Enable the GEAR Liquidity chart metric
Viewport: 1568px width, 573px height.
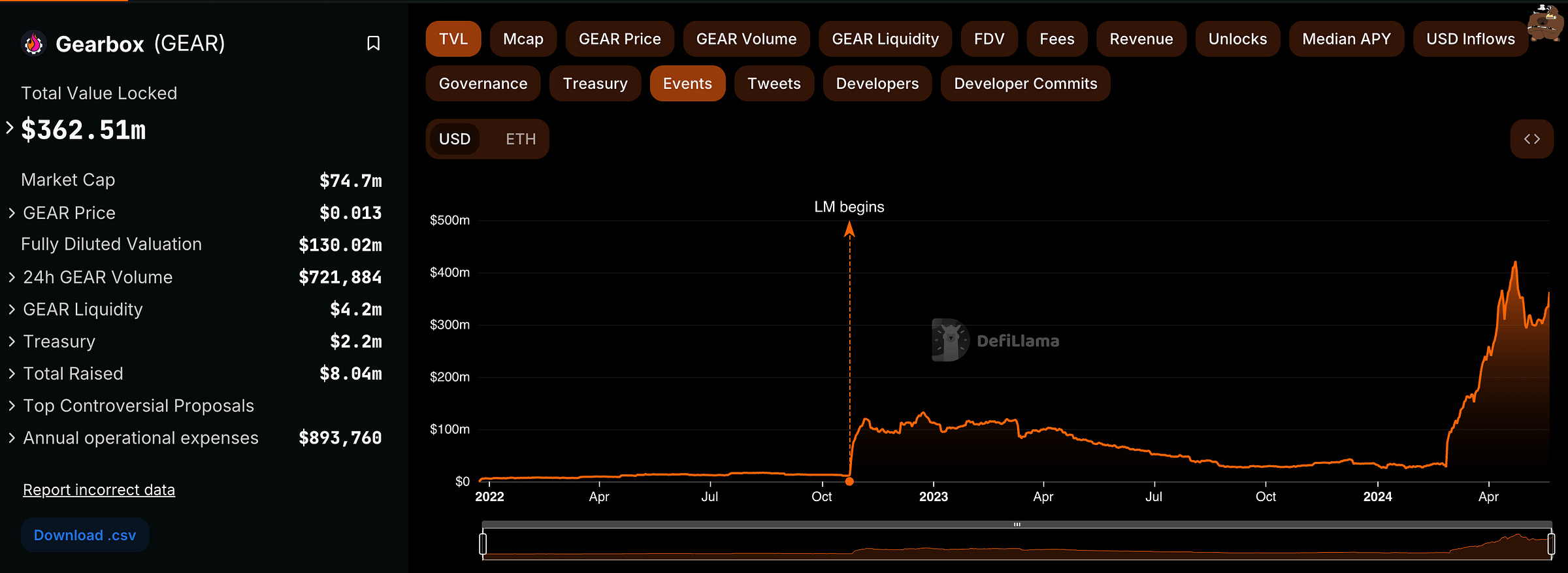coord(885,39)
